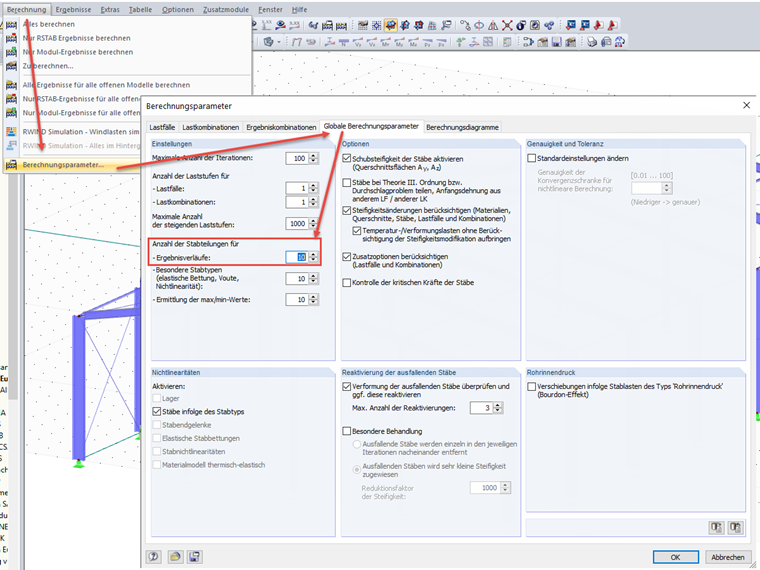Show bending moment My results icon

[x=399, y=42]
